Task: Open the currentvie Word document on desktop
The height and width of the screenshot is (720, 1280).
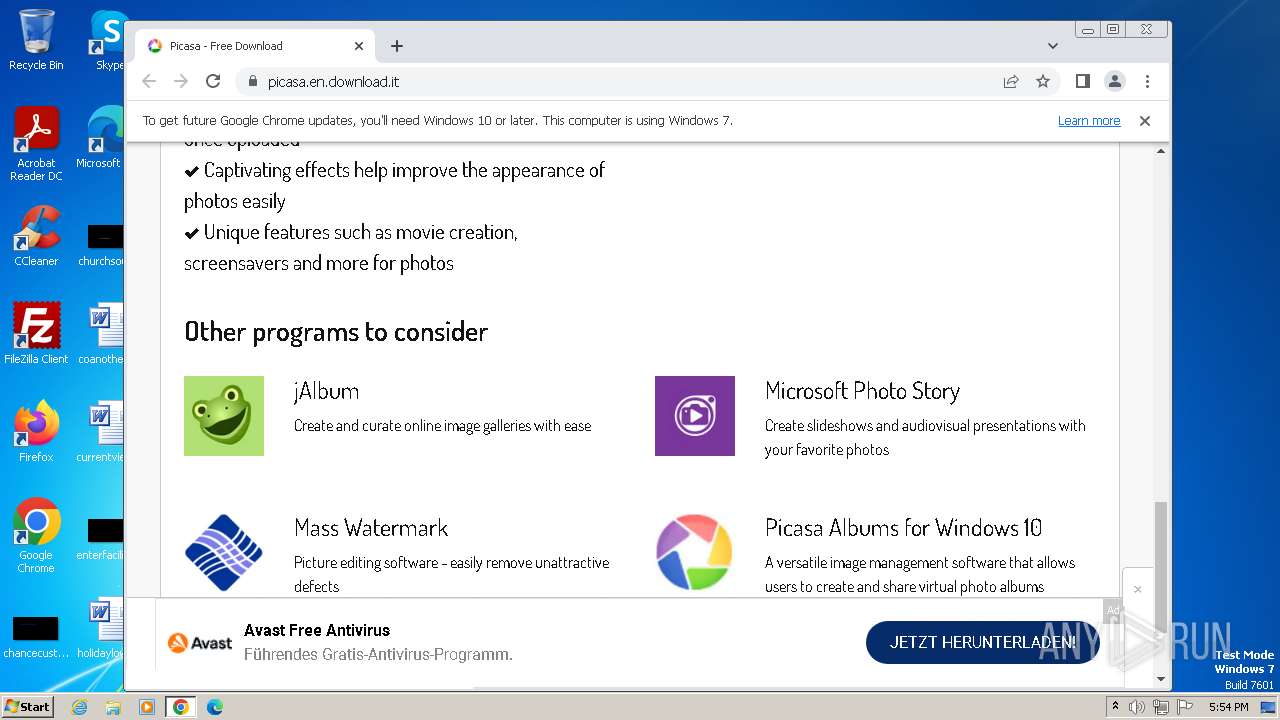Action: 101,432
